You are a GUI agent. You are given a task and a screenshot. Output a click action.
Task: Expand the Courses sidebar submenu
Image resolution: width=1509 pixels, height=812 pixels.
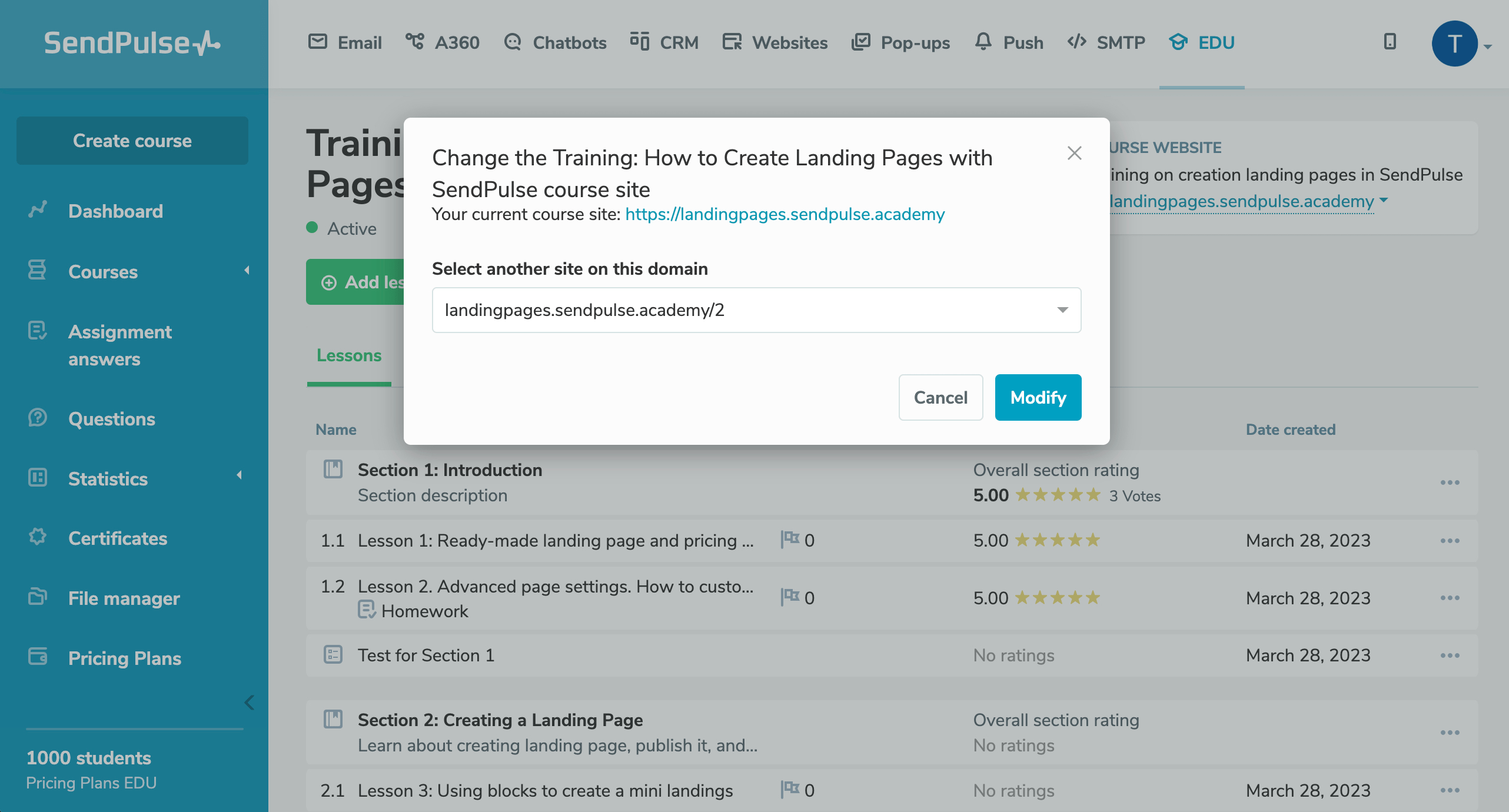247,271
